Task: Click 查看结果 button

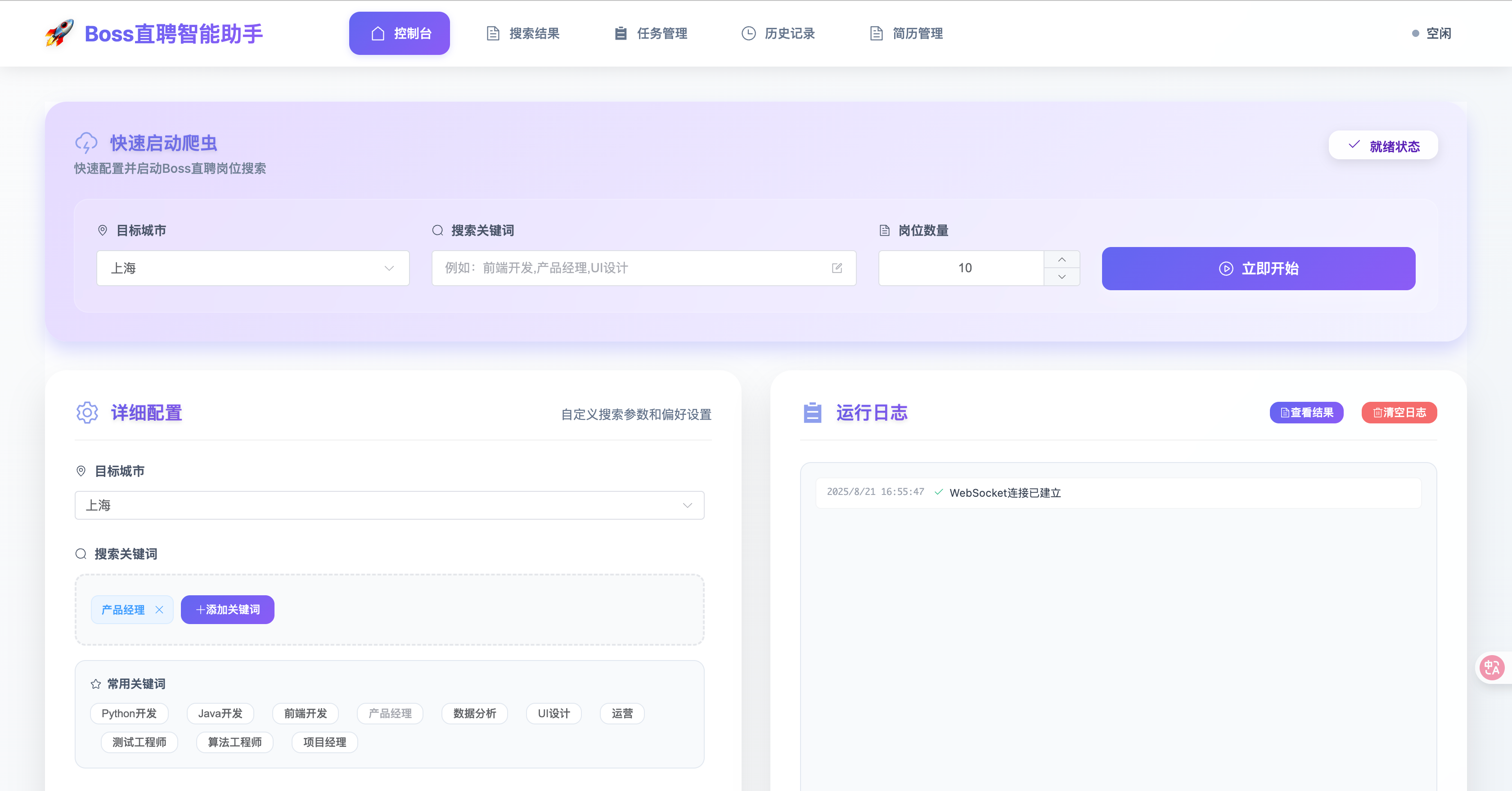Action: tap(1306, 413)
